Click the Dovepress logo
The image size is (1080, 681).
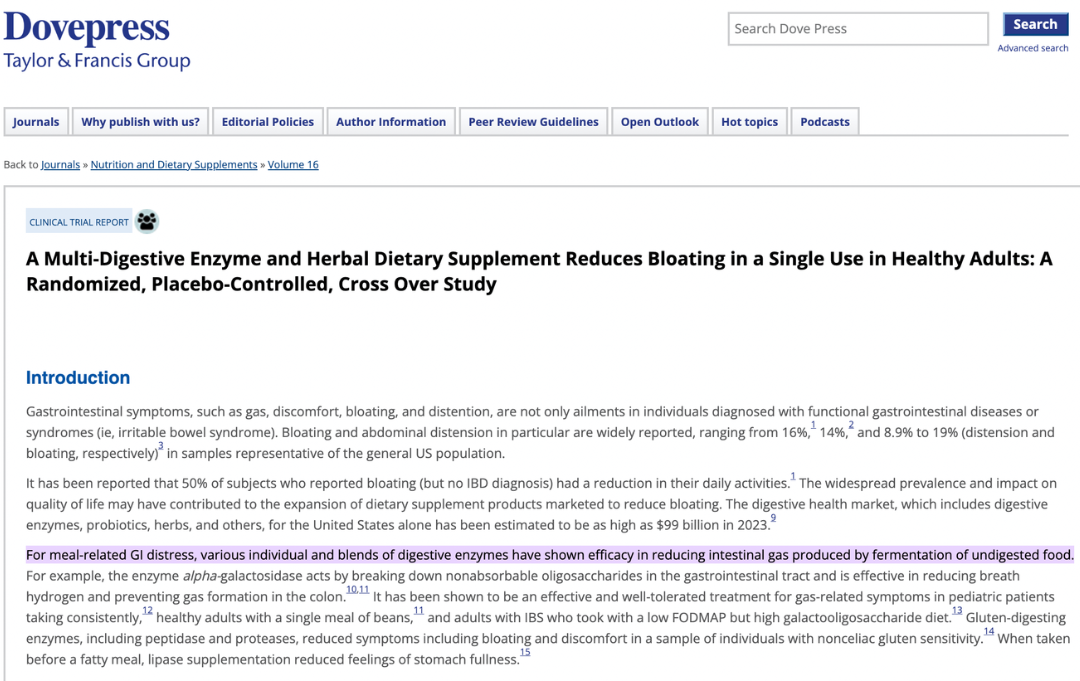[86, 28]
